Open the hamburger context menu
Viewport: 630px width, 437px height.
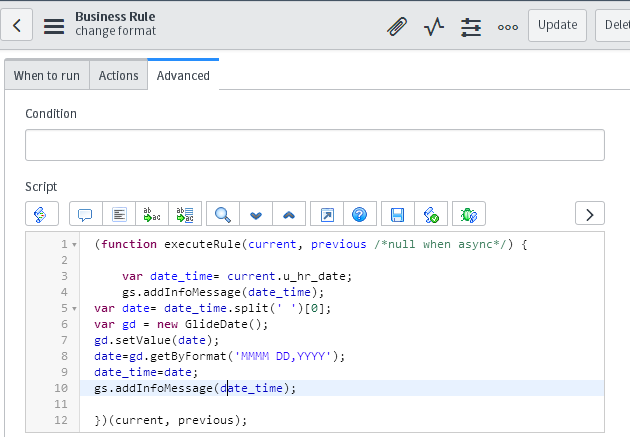[x=54, y=26]
